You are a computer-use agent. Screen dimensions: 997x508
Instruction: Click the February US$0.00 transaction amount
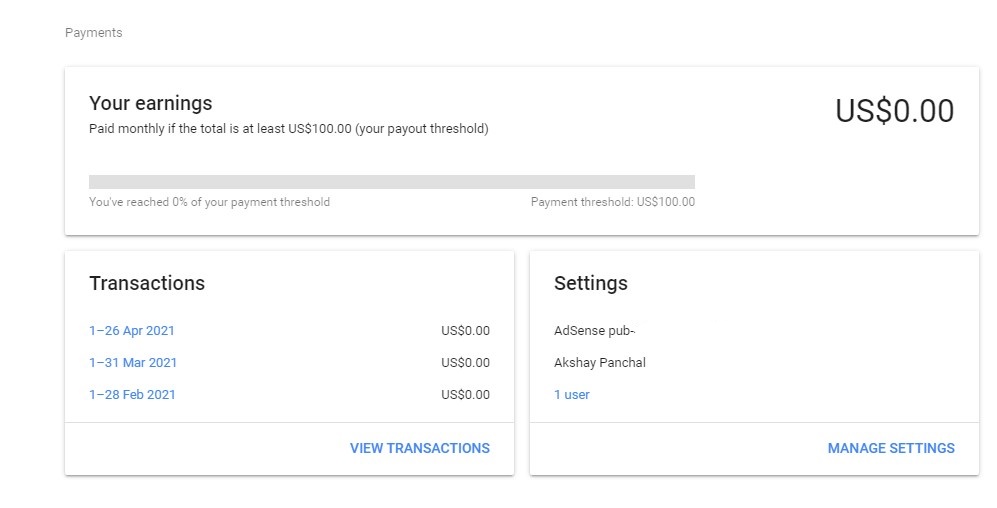click(x=465, y=395)
